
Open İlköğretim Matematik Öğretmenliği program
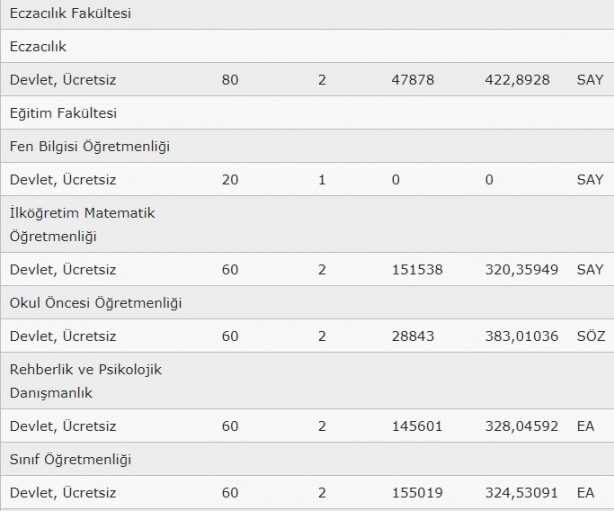coord(81,225)
